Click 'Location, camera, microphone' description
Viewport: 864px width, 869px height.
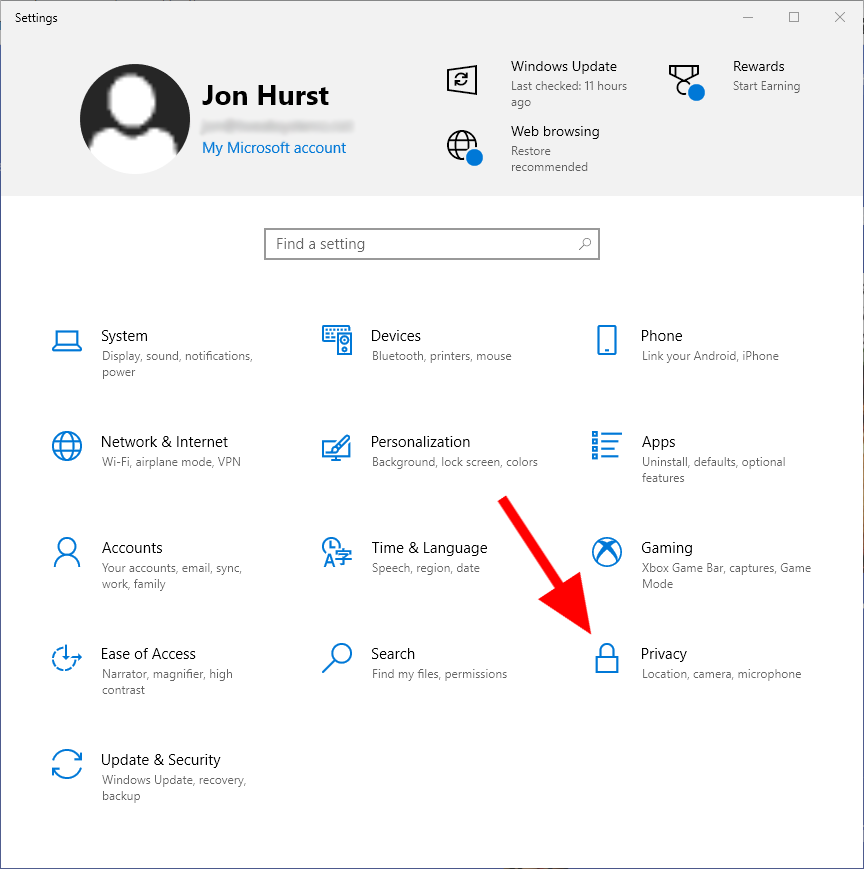tap(721, 674)
